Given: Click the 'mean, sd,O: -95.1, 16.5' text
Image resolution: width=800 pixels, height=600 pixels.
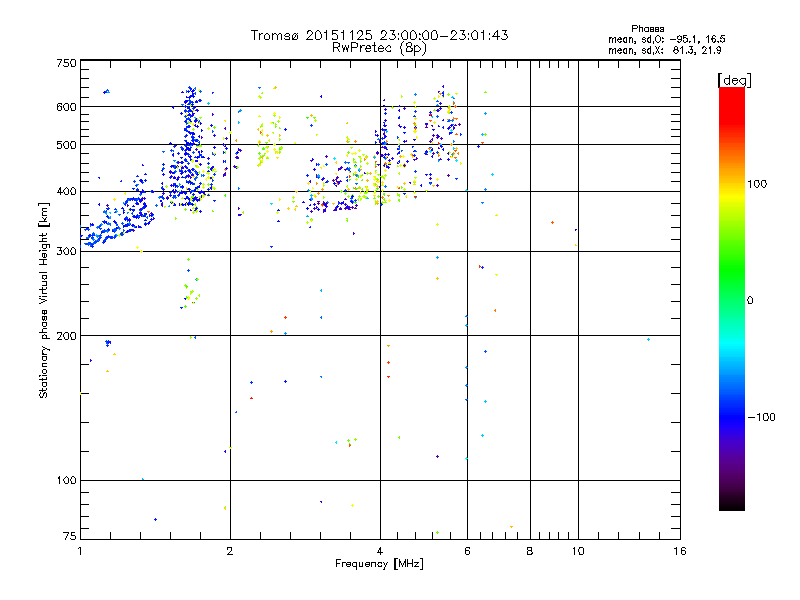Looking at the screenshot, I should [666, 40].
